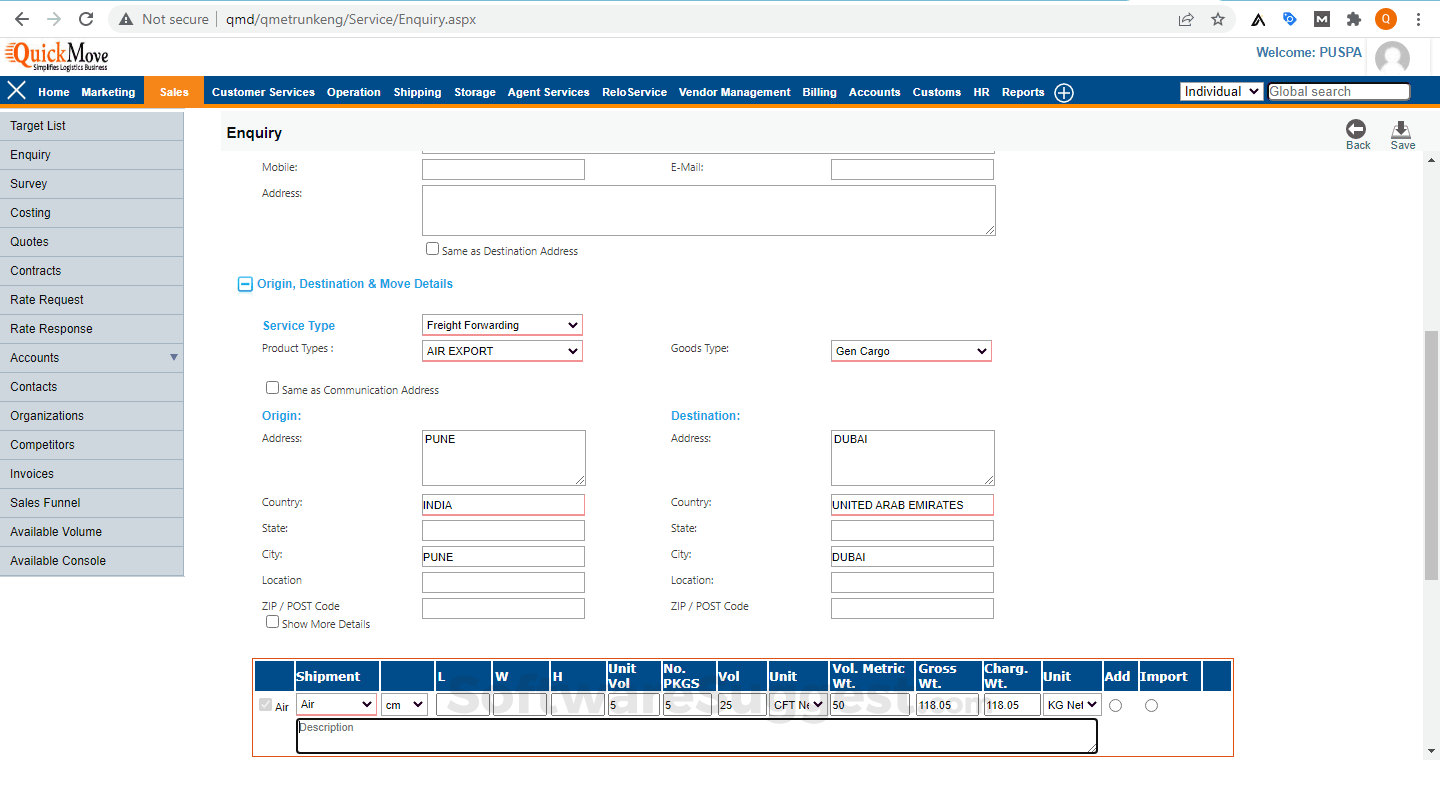Open Contracts from the sidebar
1440x793 pixels.
[35, 270]
